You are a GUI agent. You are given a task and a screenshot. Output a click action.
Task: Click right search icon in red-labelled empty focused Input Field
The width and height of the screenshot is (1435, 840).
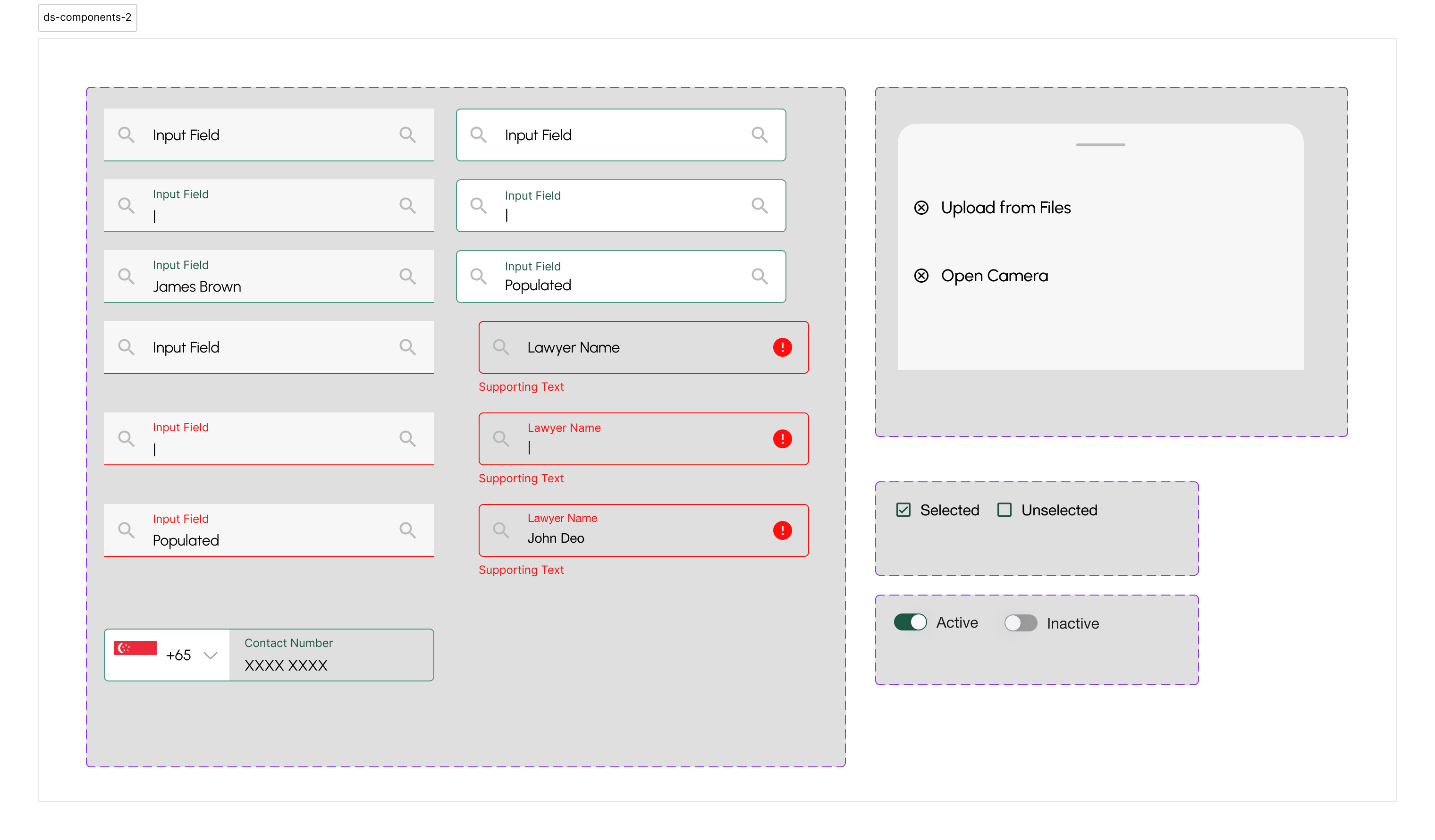point(408,439)
